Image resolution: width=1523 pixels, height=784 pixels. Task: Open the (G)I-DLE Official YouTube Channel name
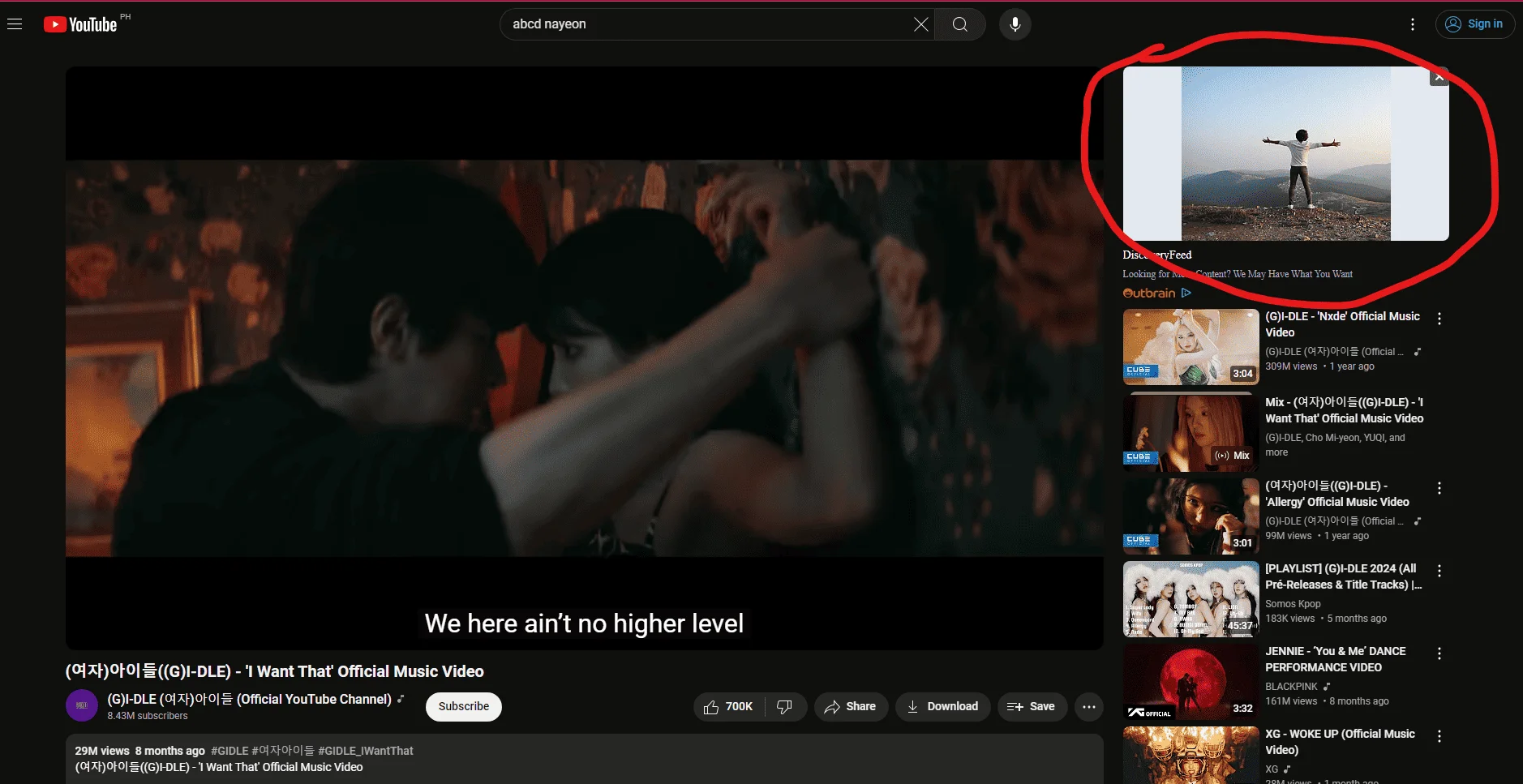(250, 699)
